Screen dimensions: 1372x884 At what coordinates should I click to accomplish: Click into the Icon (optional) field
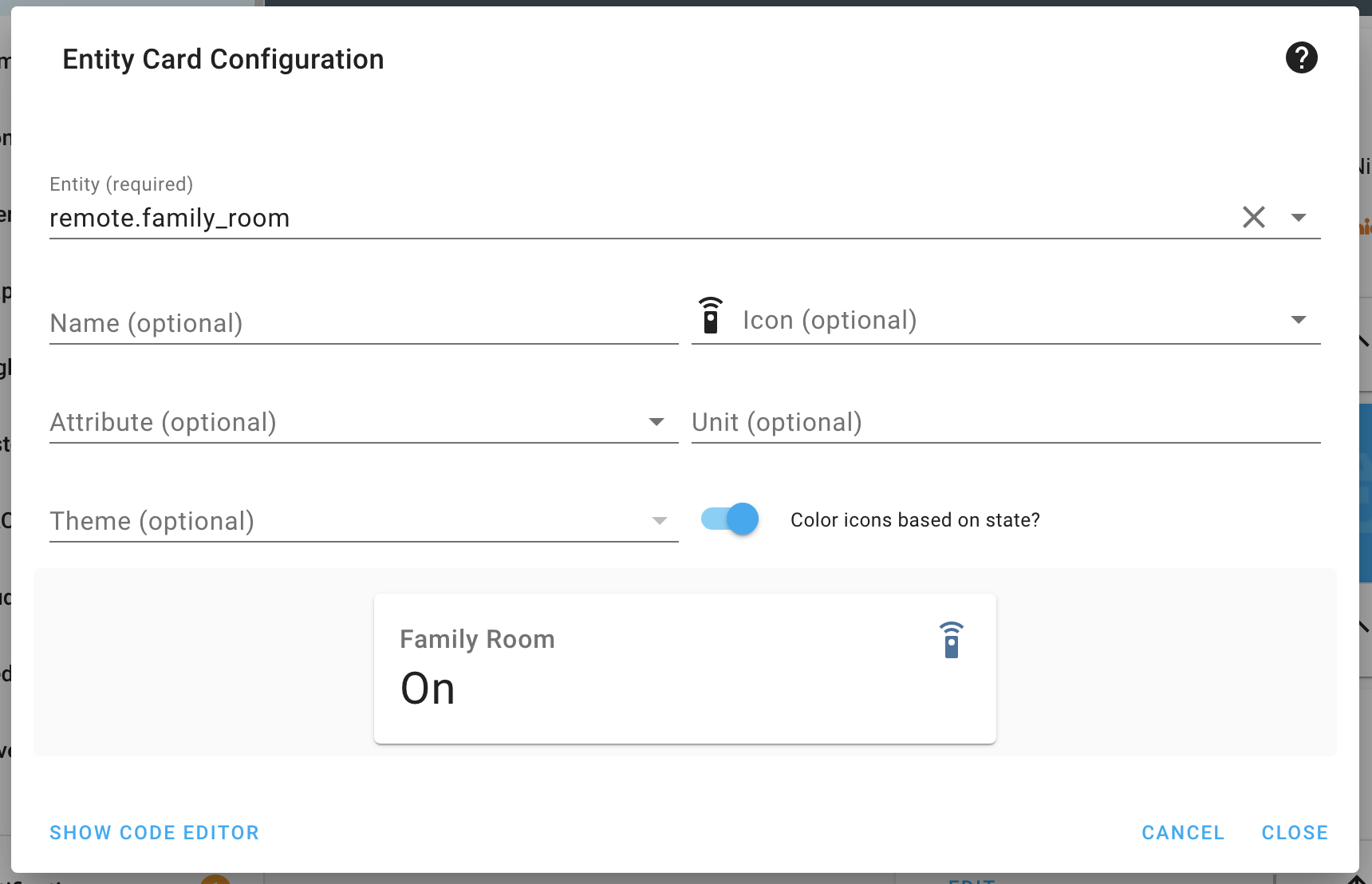click(x=1005, y=320)
